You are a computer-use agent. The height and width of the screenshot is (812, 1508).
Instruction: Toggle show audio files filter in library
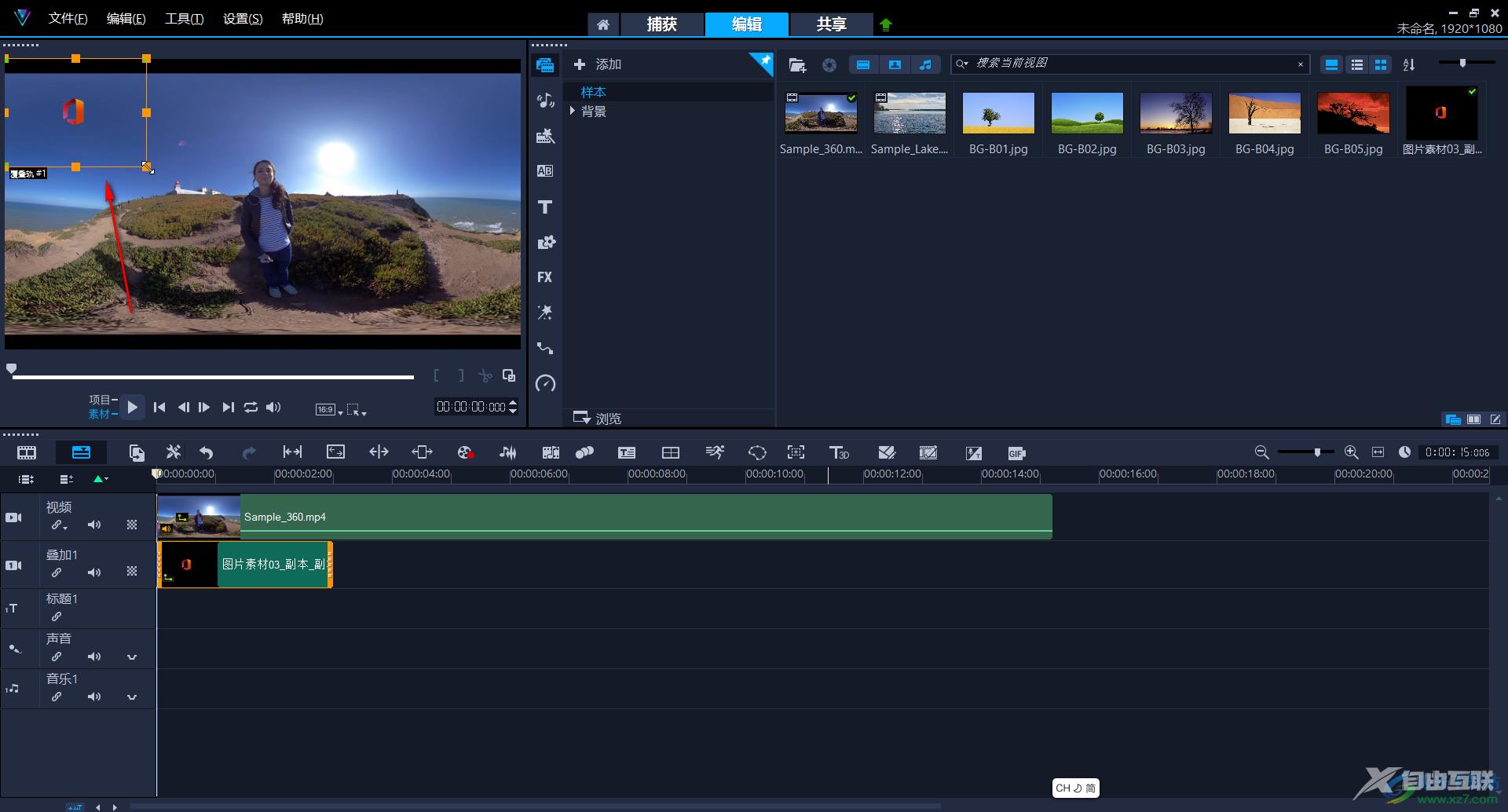point(926,64)
